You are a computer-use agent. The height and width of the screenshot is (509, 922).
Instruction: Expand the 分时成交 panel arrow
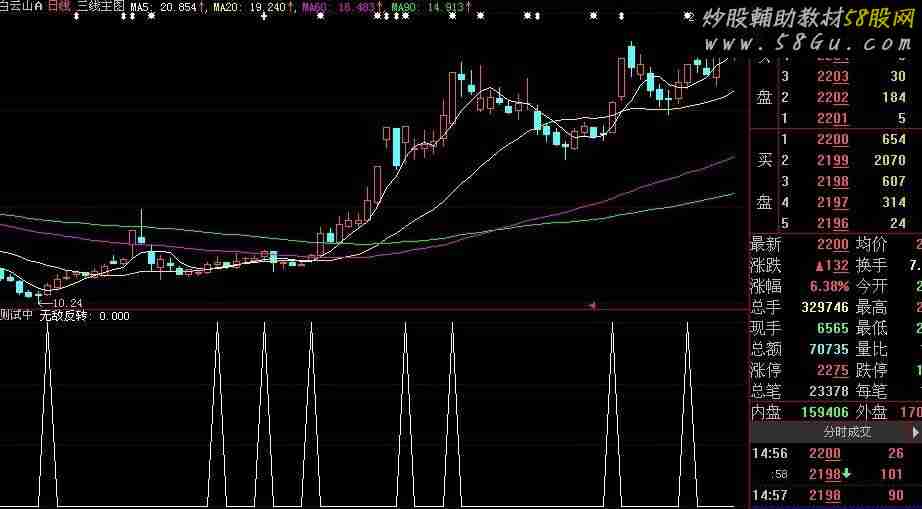coord(916,433)
